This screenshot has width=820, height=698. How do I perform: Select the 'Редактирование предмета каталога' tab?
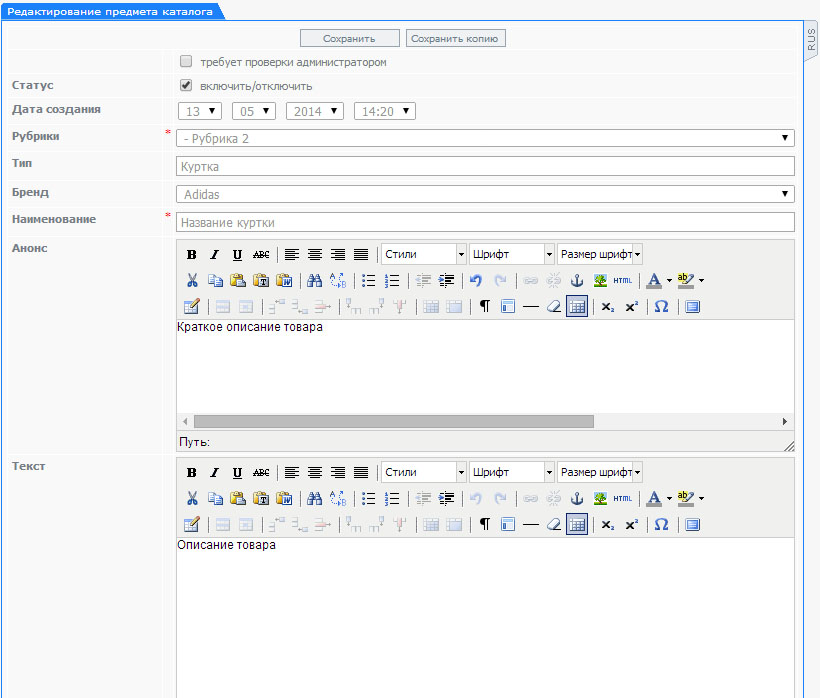(110, 10)
